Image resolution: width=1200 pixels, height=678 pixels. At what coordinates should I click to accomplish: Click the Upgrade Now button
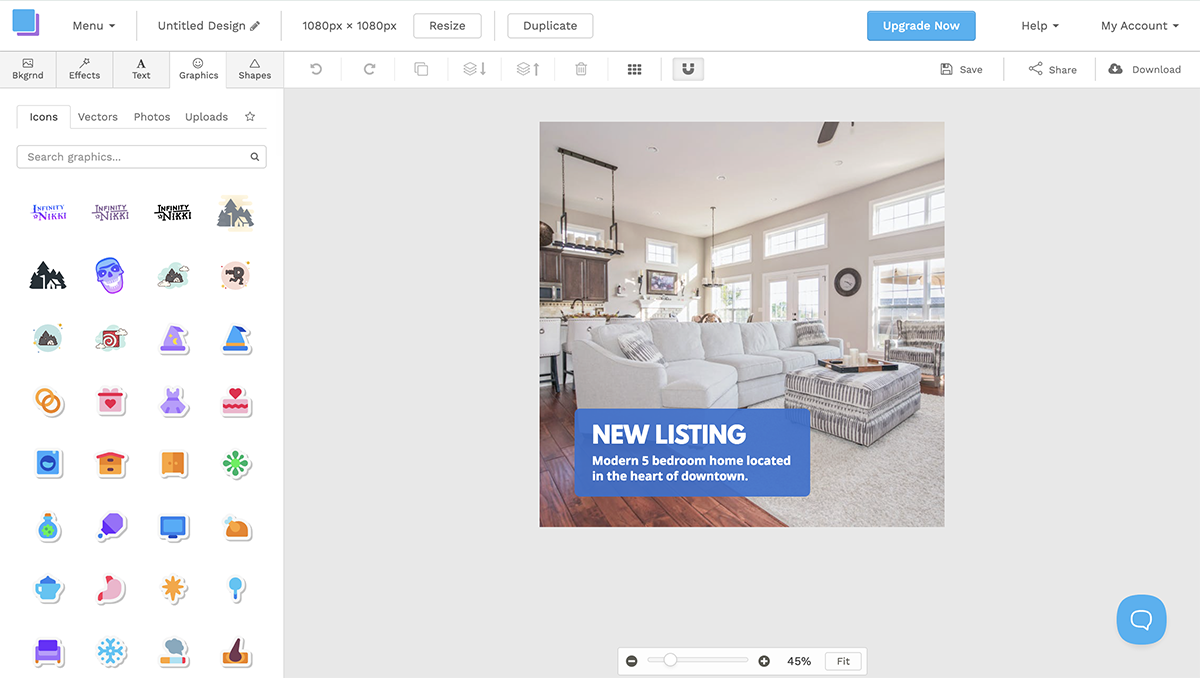pyautogui.click(x=921, y=26)
